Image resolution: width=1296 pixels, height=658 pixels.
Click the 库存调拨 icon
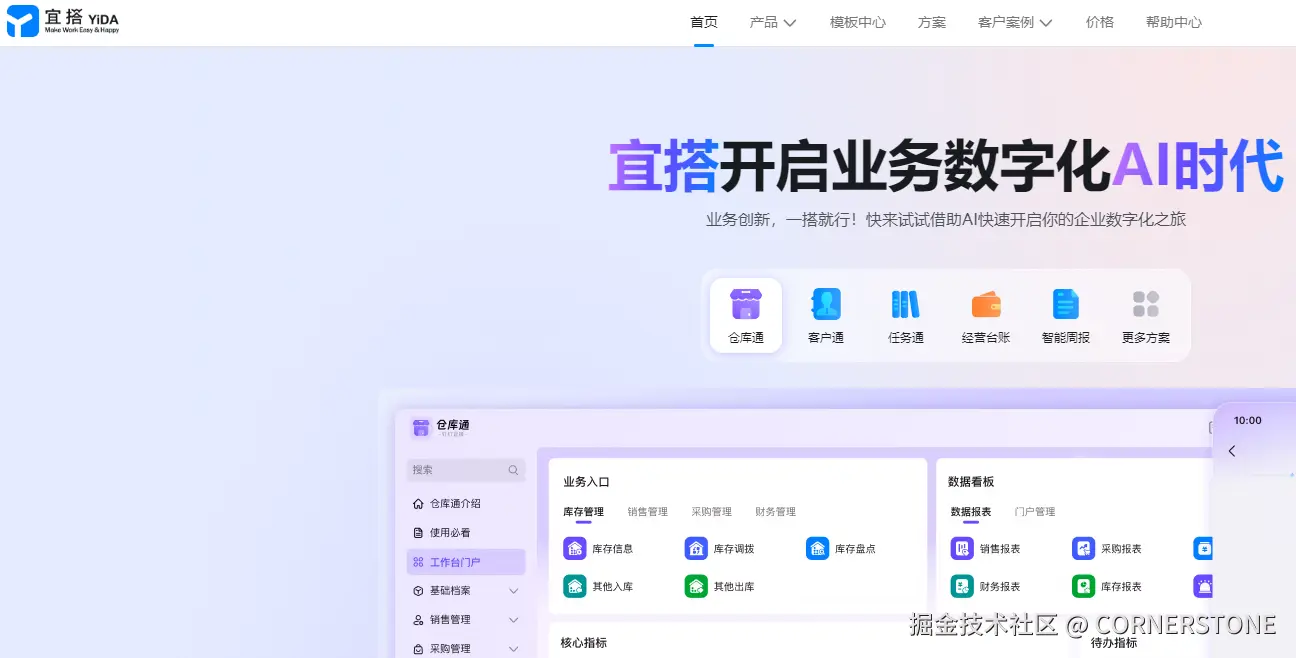tap(696, 548)
